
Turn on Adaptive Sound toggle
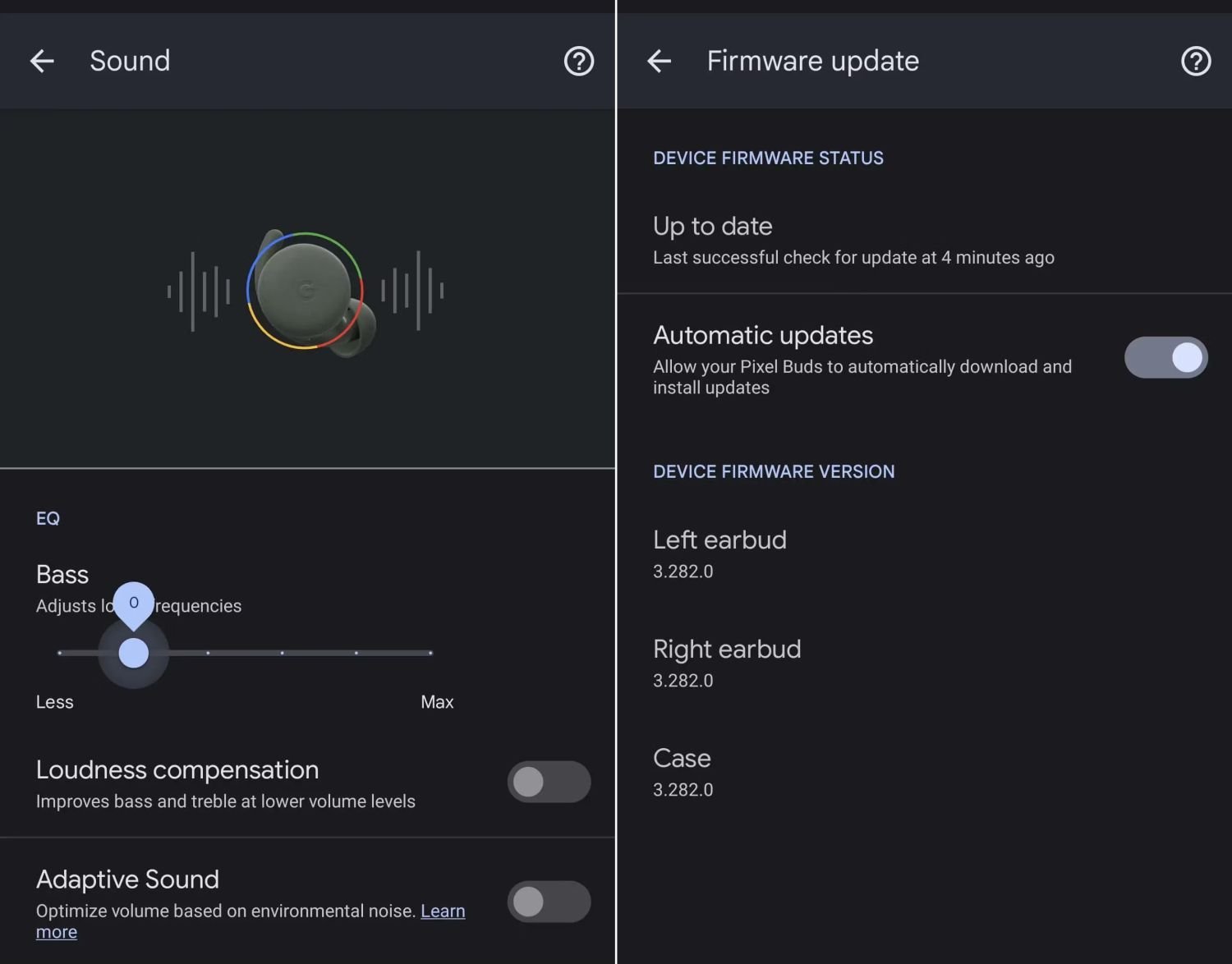pyautogui.click(x=549, y=902)
